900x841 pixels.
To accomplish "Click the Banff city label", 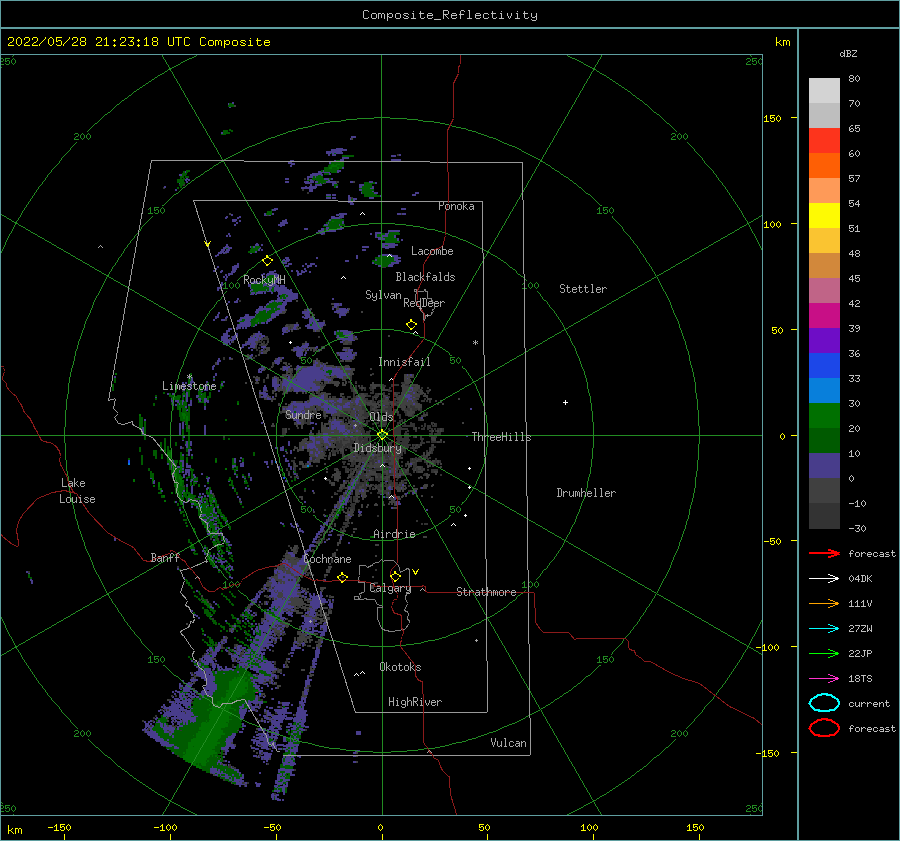I will point(165,557).
